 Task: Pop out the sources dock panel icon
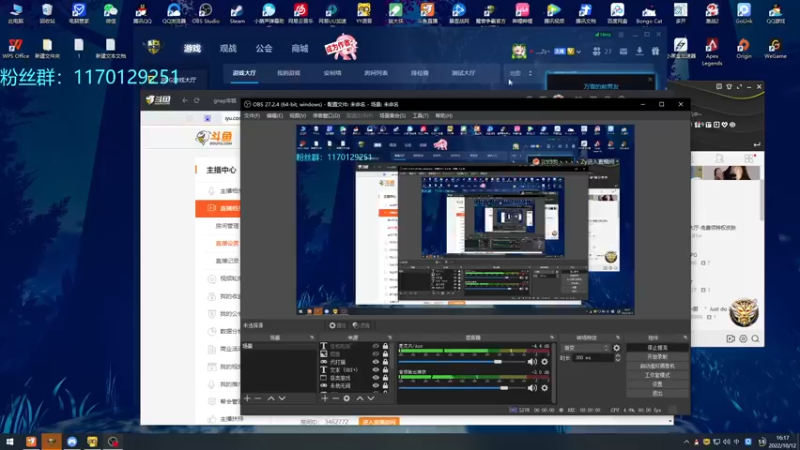(x=390, y=337)
